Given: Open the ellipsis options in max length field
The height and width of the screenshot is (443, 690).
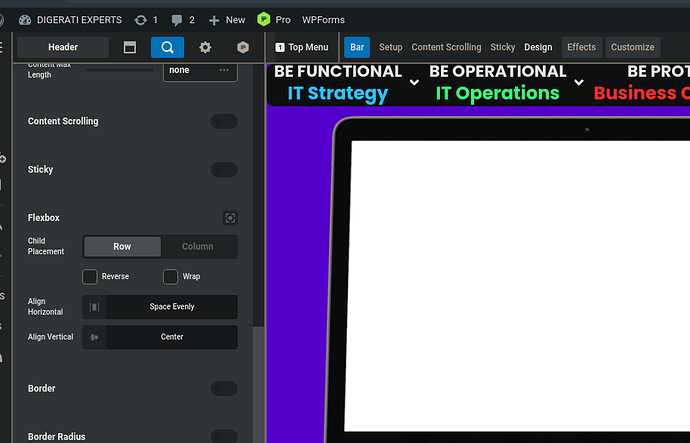Looking at the screenshot, I should click(224, 70).
